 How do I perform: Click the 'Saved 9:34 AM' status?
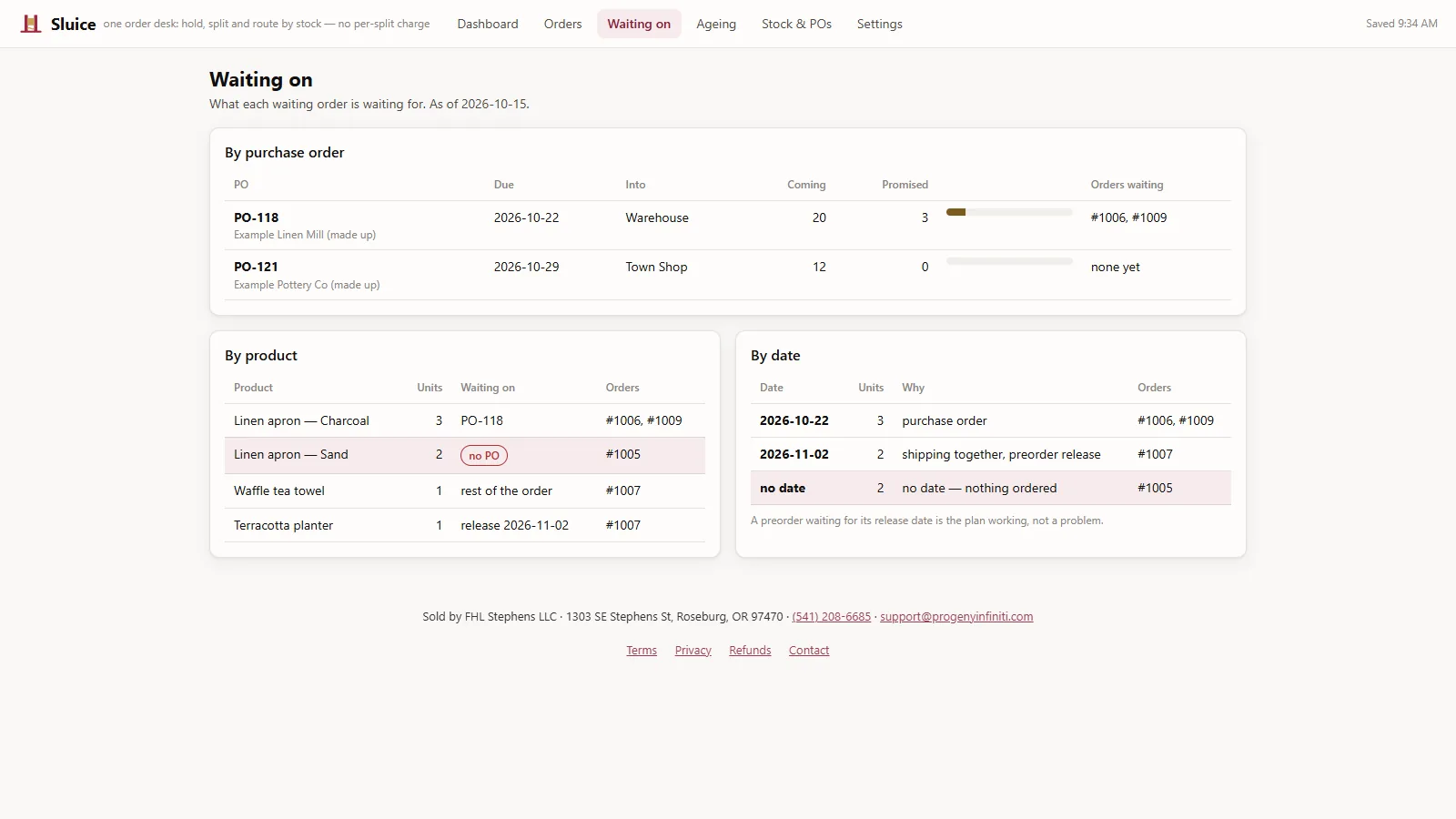point(1401,24)
